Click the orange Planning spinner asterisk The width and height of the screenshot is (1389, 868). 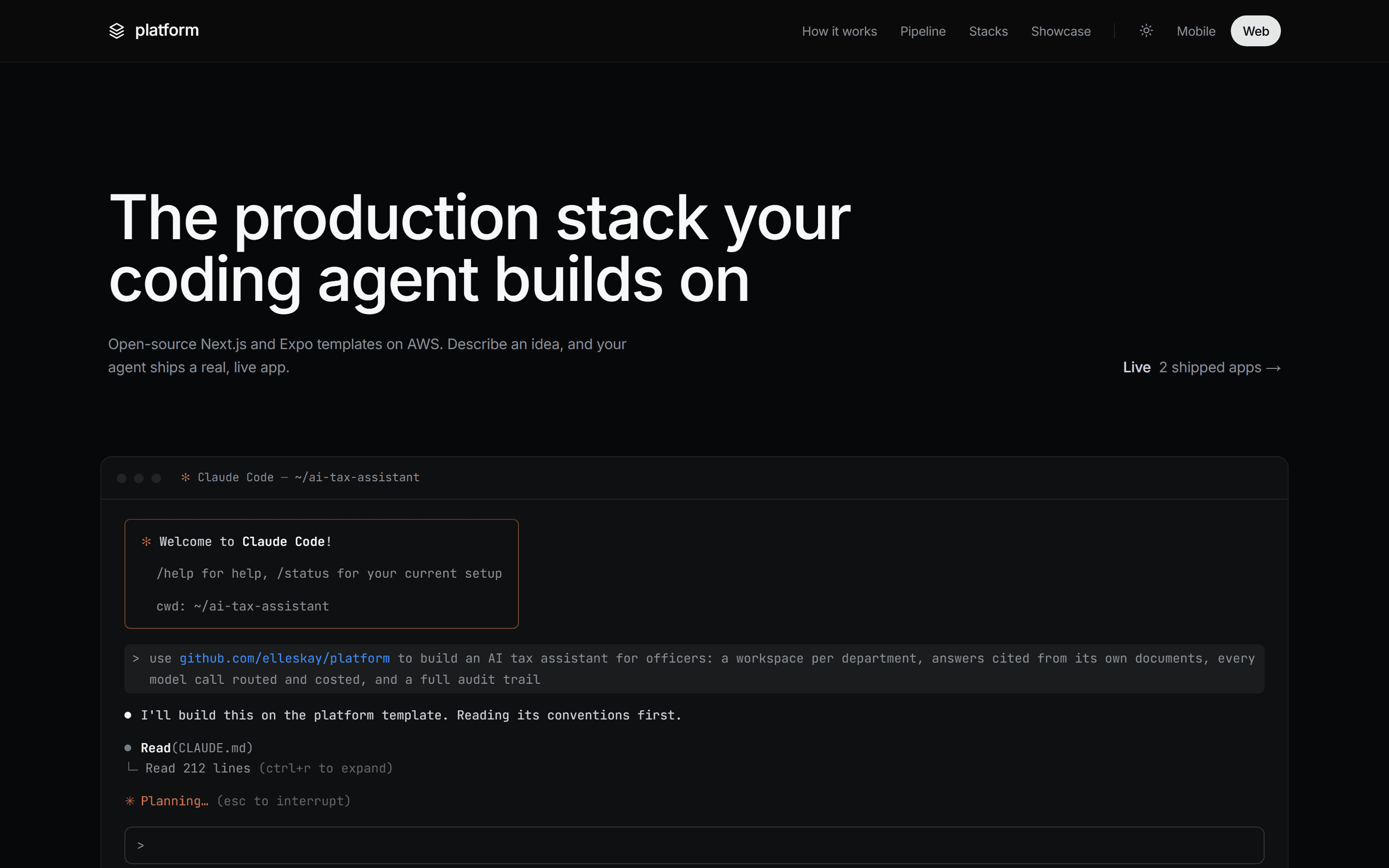coord(130,801)
